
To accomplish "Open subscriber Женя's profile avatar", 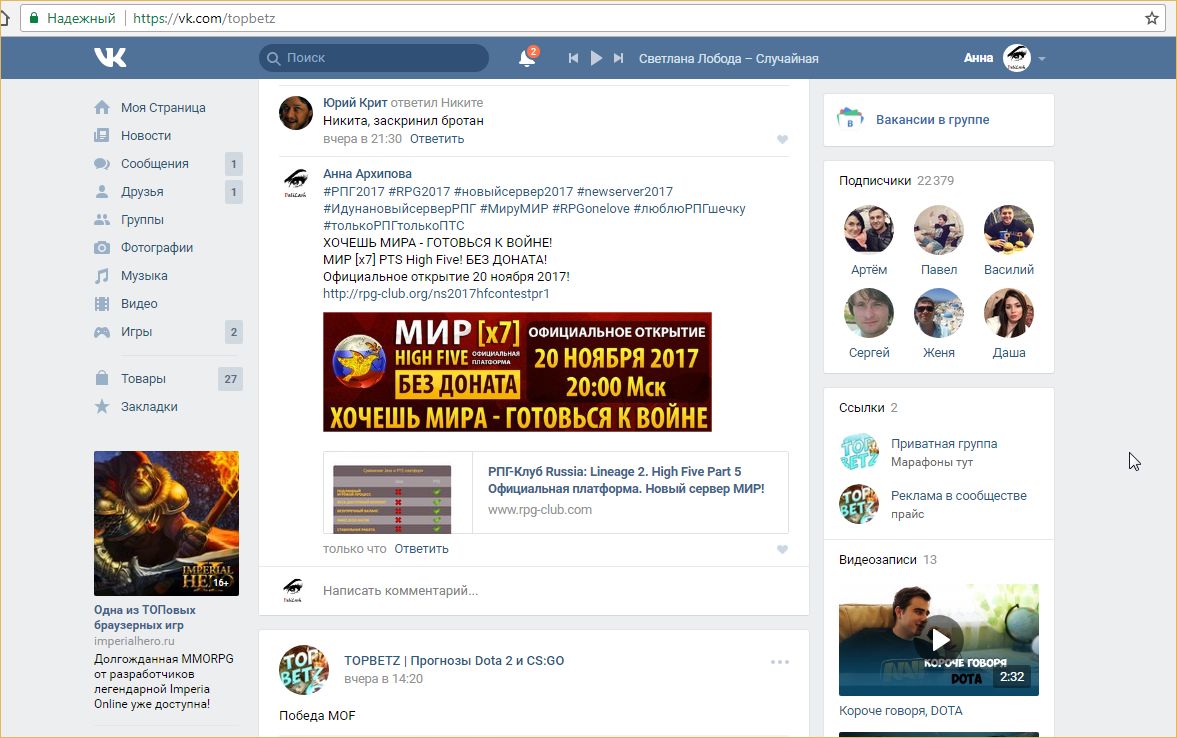I will 938,313.
